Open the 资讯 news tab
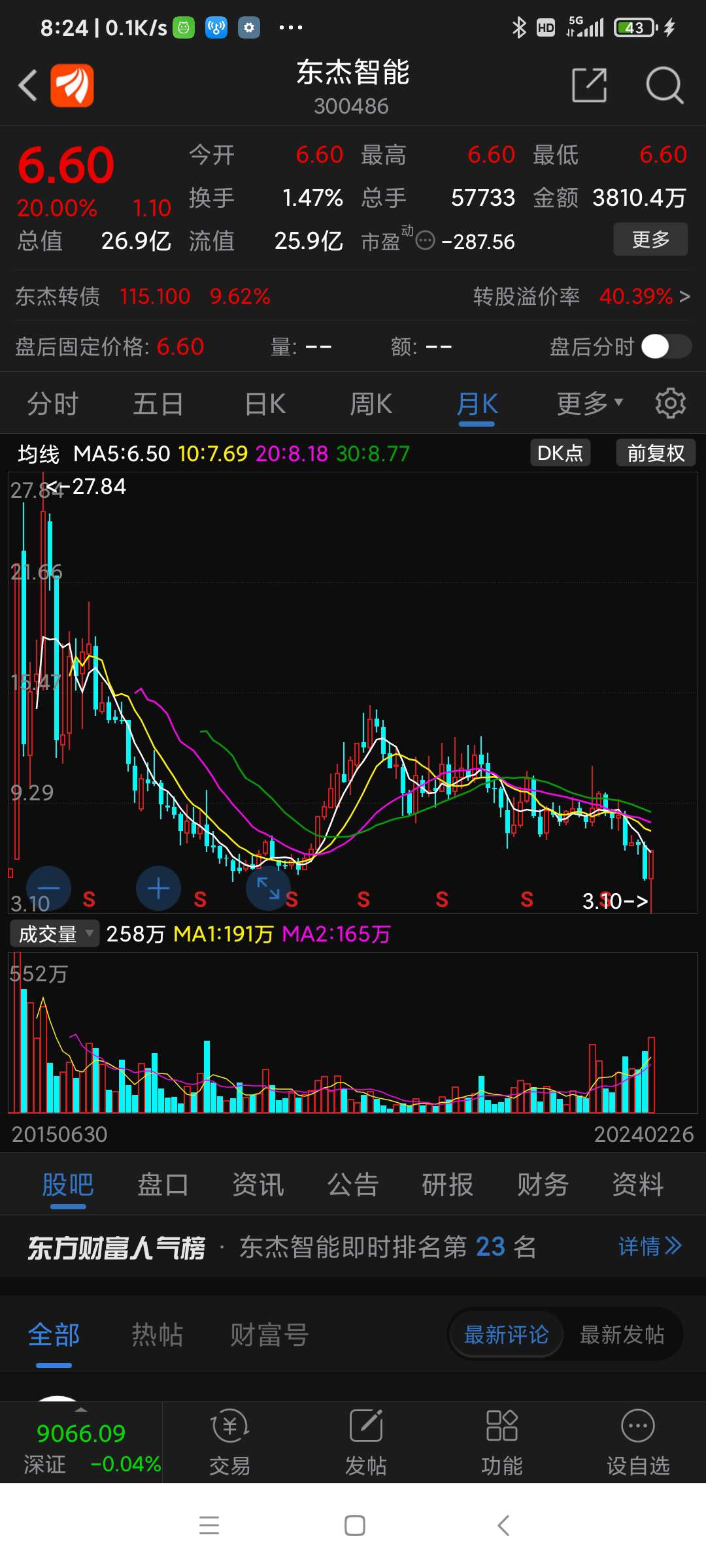 coord(258,1185)
